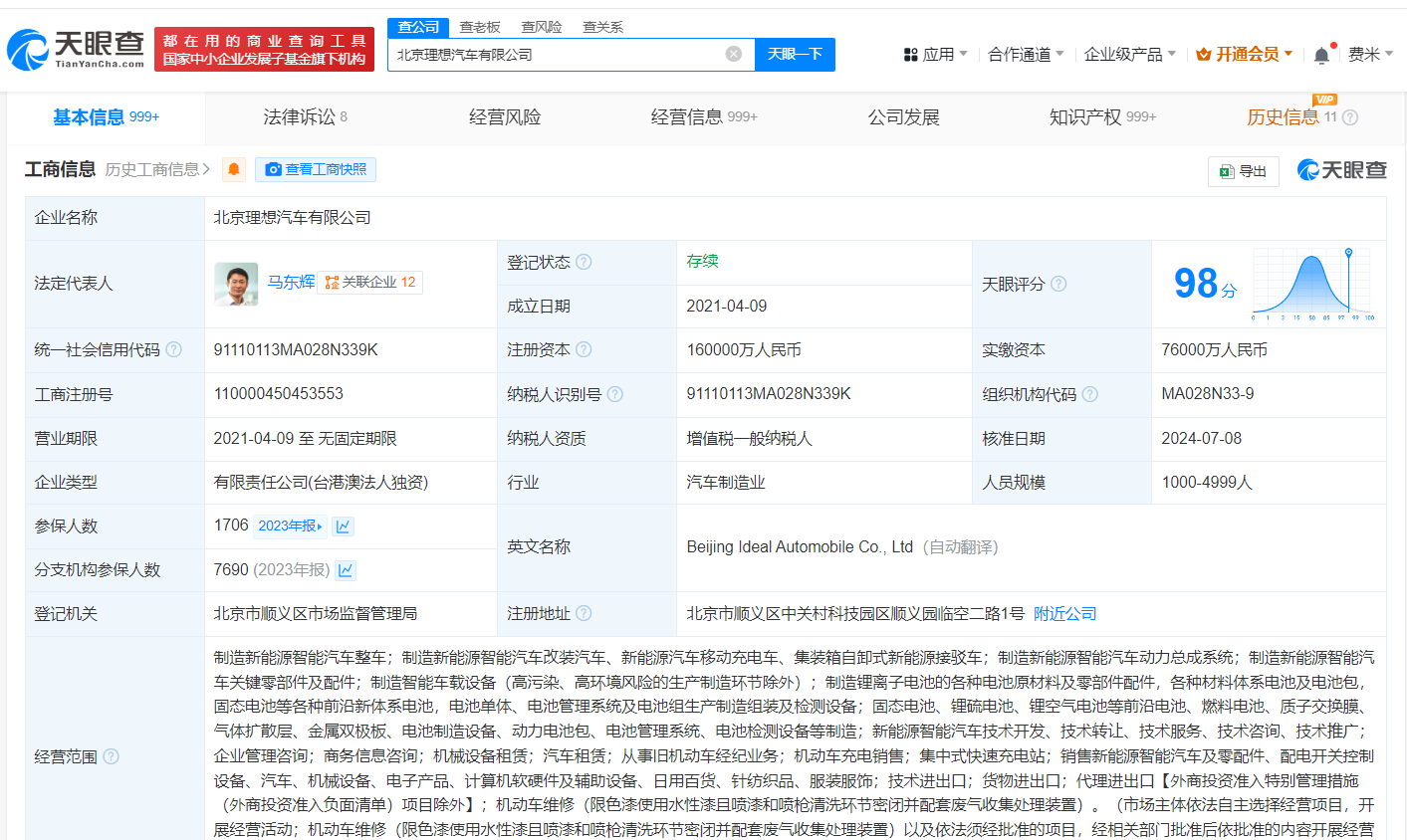This screenshot has height=840, width=1407.
Task: Click the question icon next to 注册资本
Action: coord(584,349)
